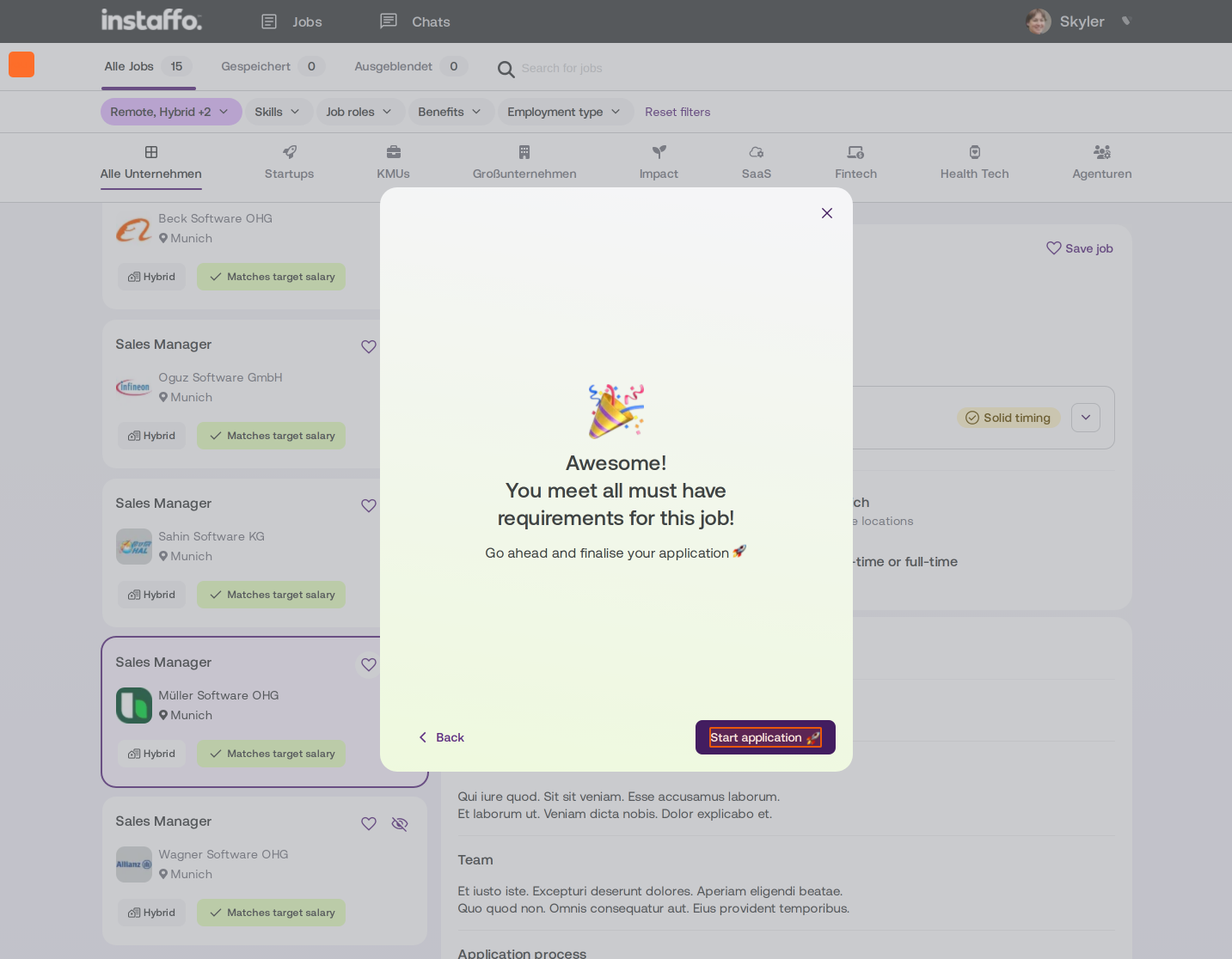
Task: Click the Wagner Software OHG logo
Action: 134,864
